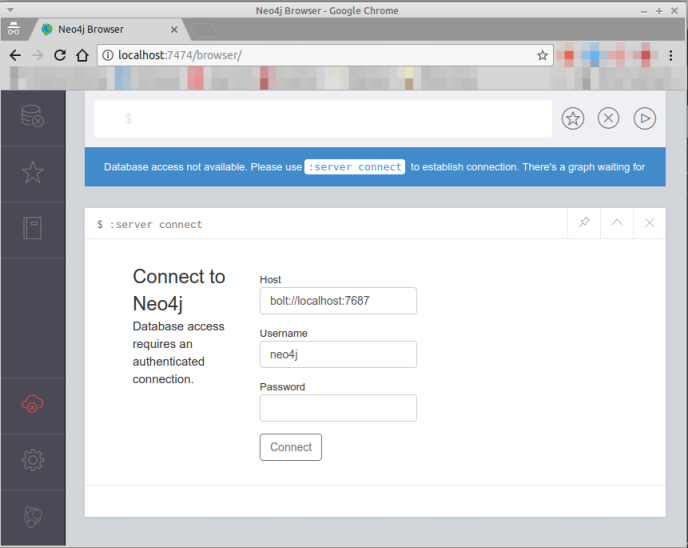Clear the editor with the X button

tap(608, 118)
